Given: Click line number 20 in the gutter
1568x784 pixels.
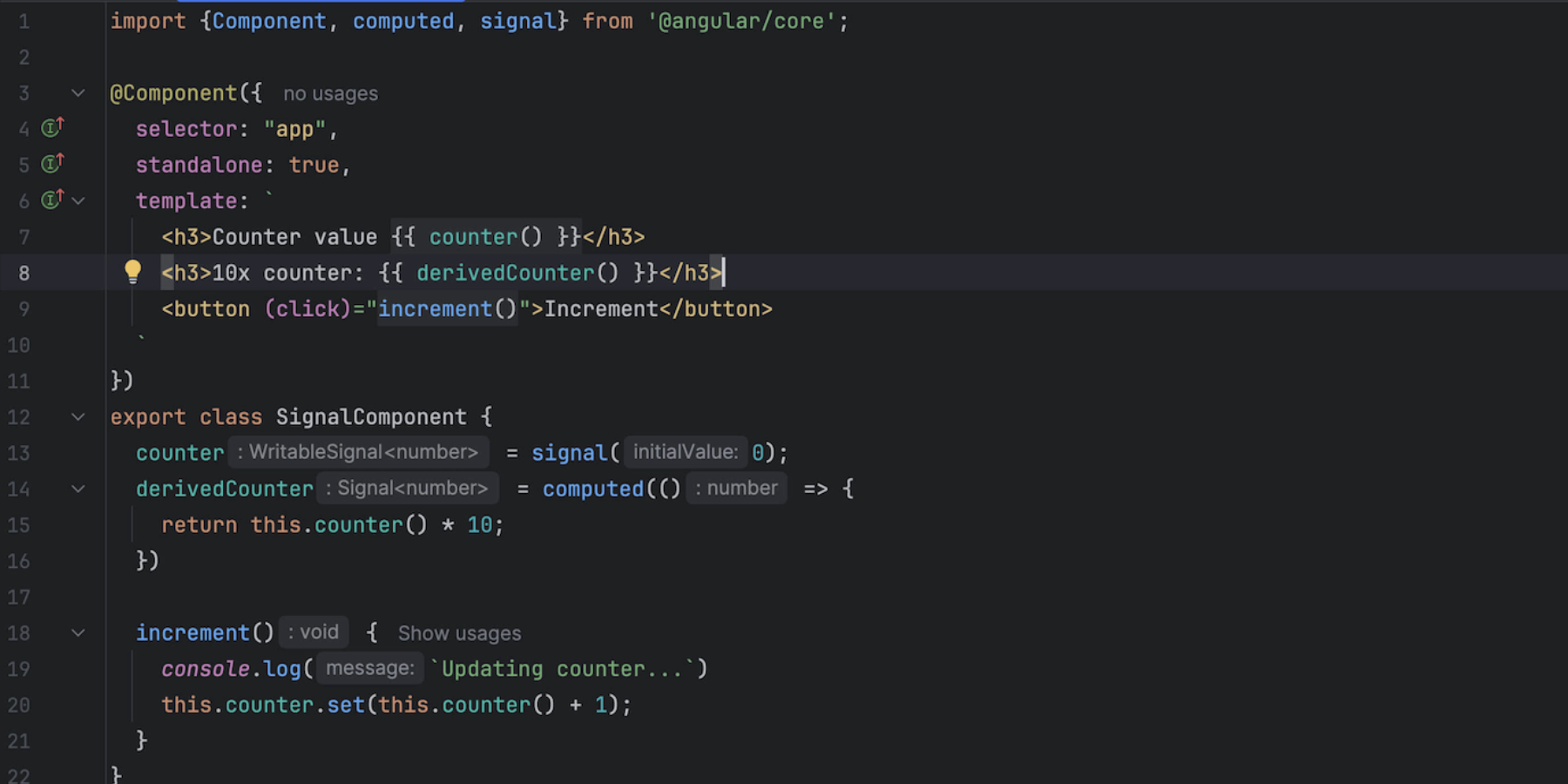Looking at the screenshot, I should point(19,705).
